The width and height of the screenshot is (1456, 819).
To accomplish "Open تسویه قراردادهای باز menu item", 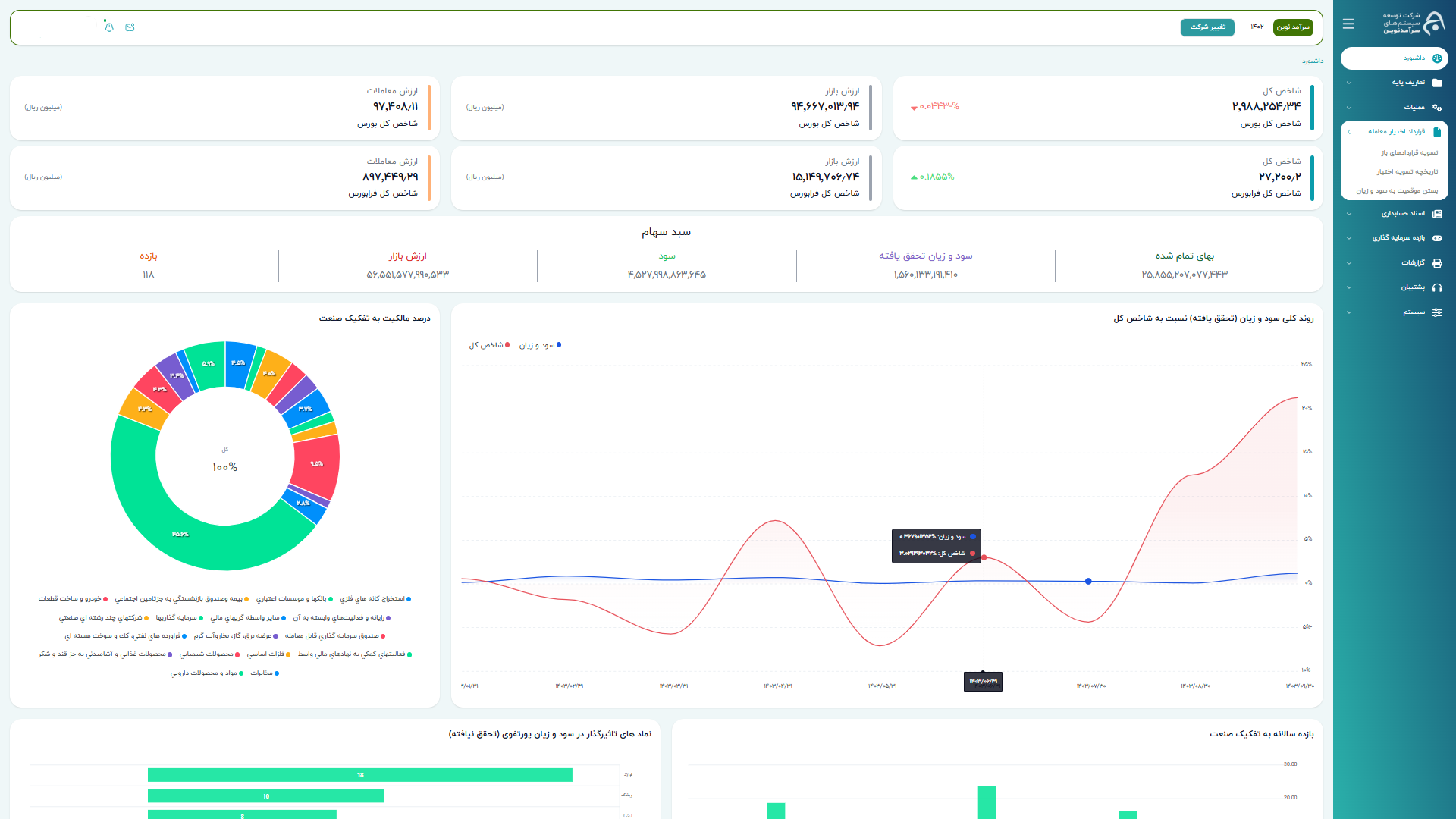I will (1409, 153).
